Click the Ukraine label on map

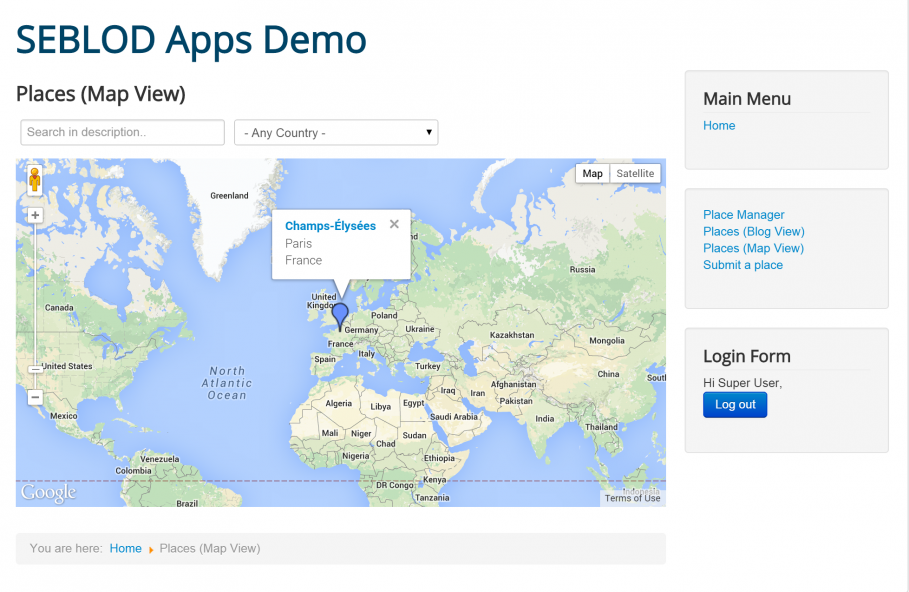(x=420, y=329)
